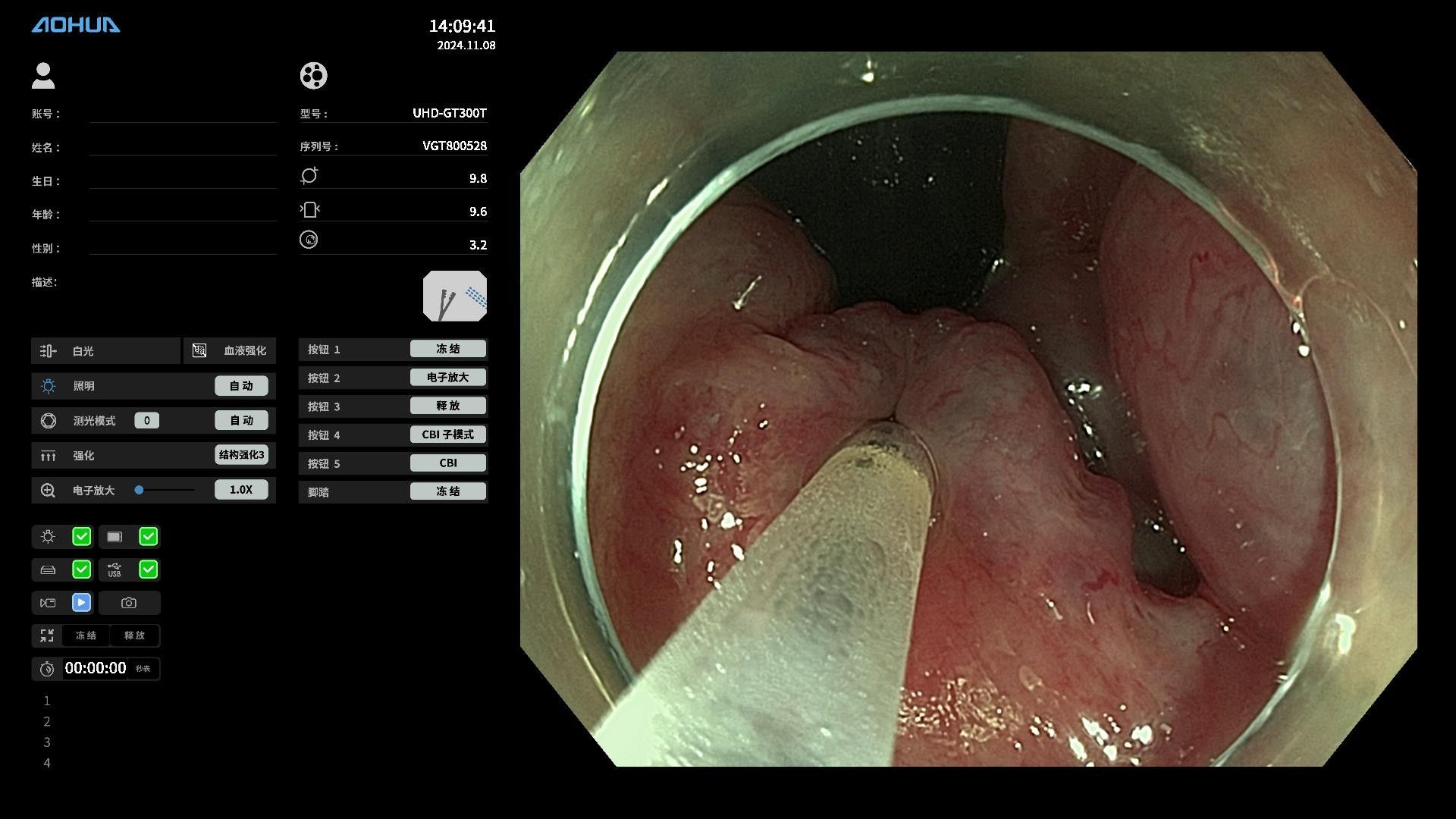
Task: Click the 电子放大 zoom slider handle
Action: (139, 490)
